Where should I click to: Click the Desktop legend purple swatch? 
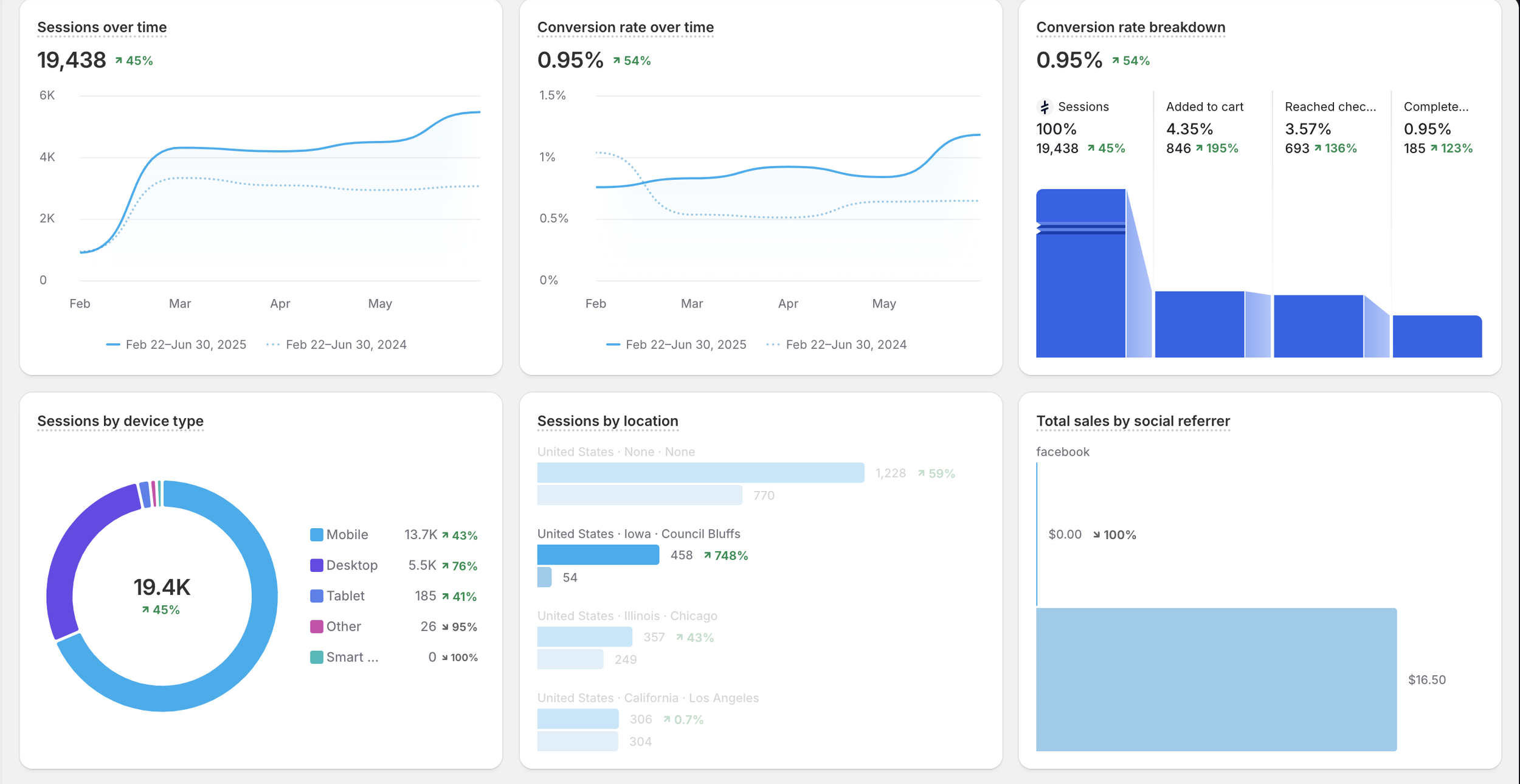316,565
